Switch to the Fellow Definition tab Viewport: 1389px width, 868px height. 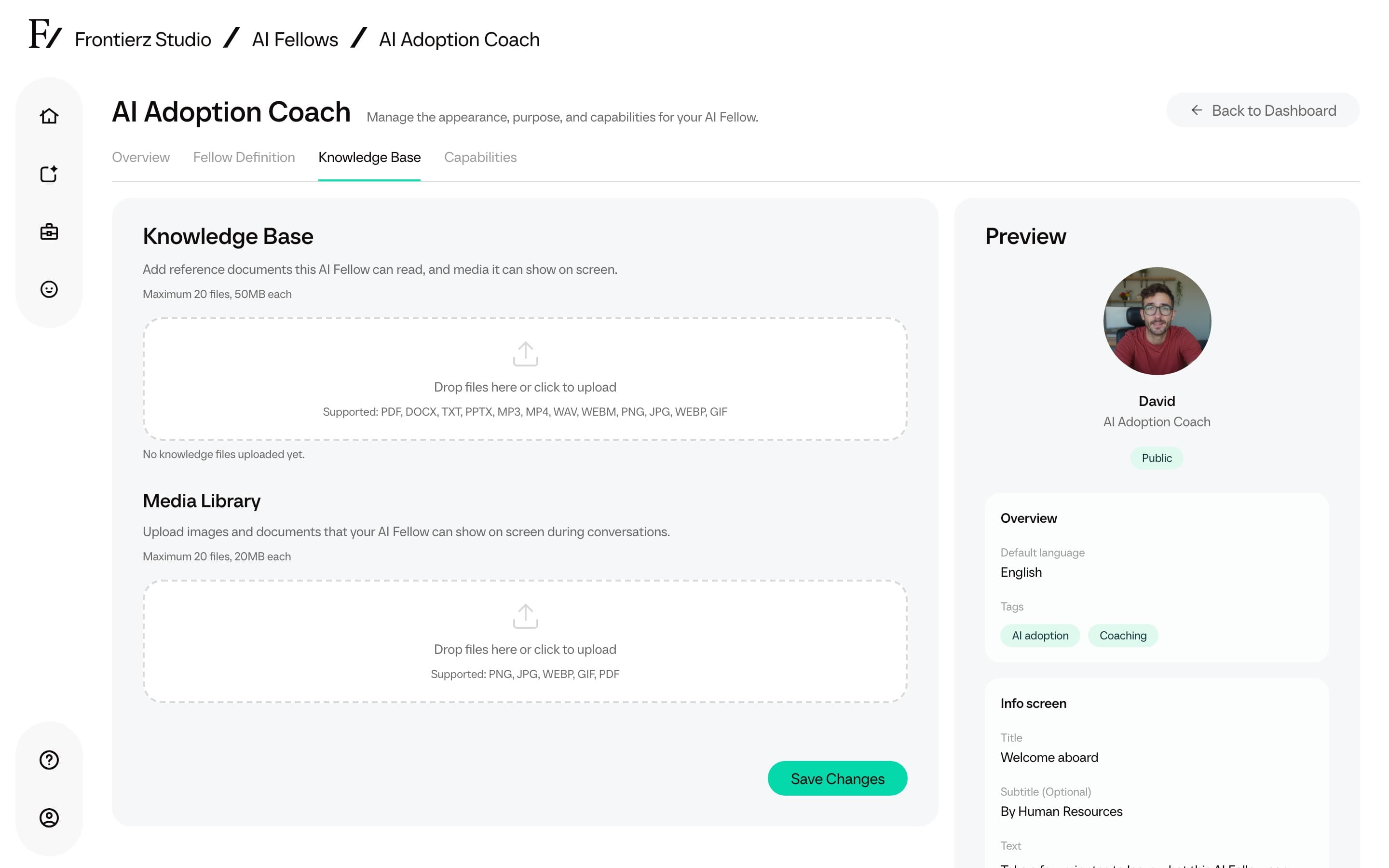click(x=244, y=157)
